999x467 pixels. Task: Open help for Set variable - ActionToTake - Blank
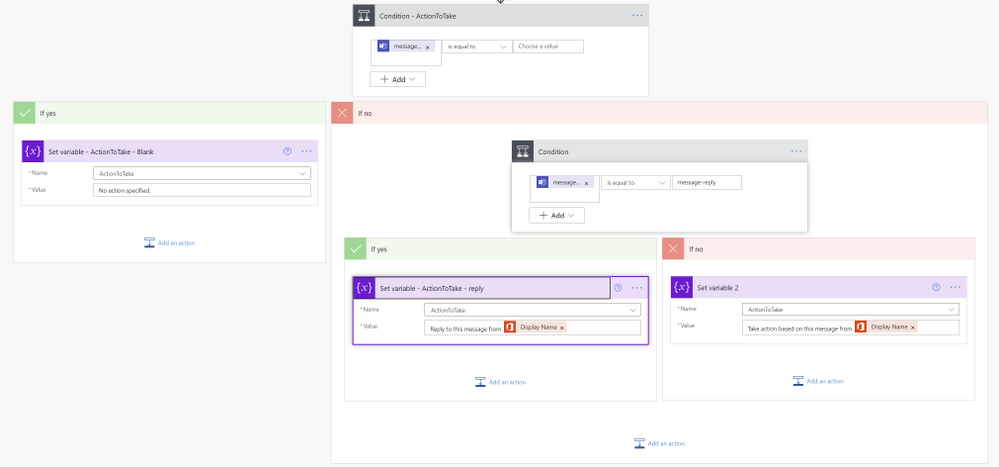pos(287,152)
